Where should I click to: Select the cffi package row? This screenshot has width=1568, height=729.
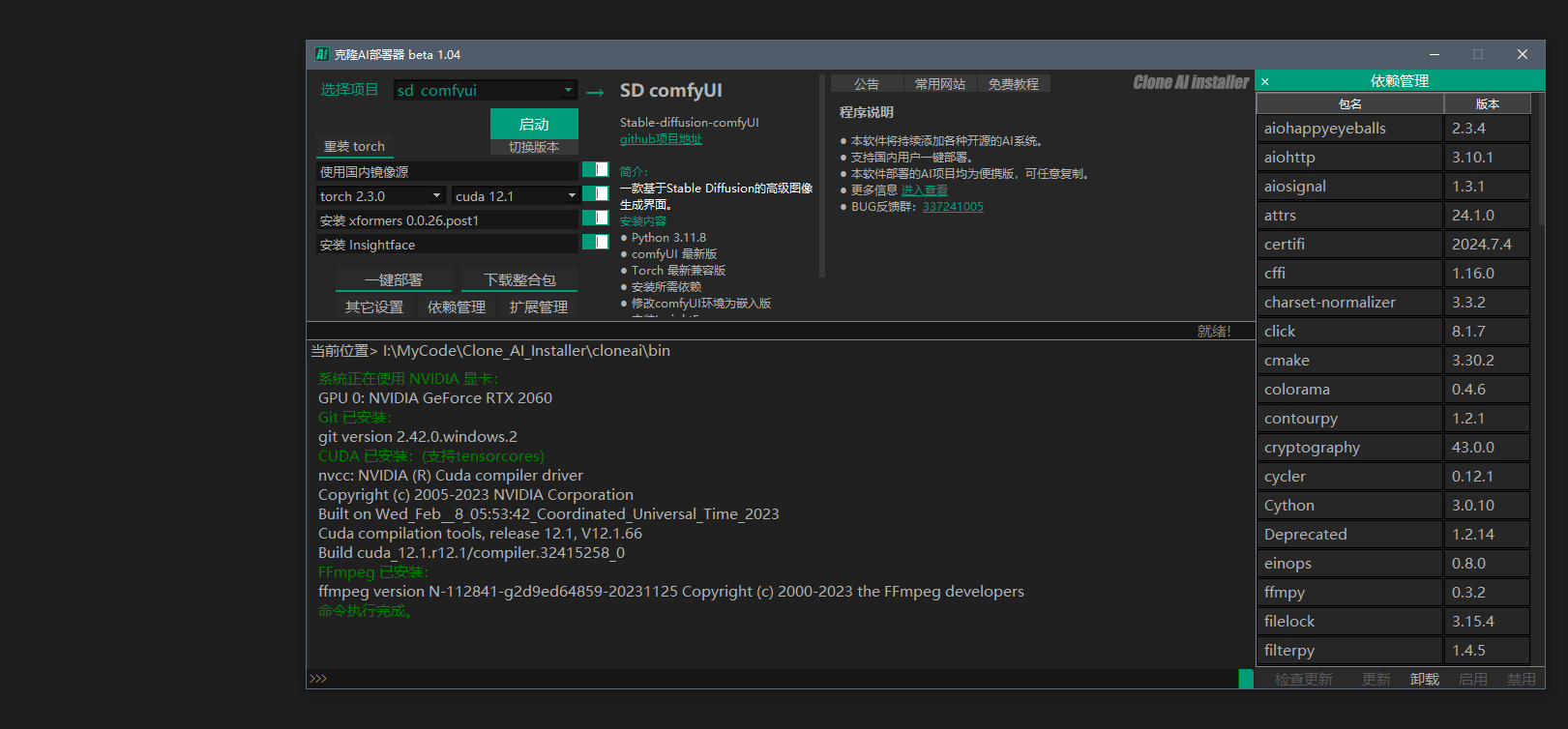[1394, 274]
